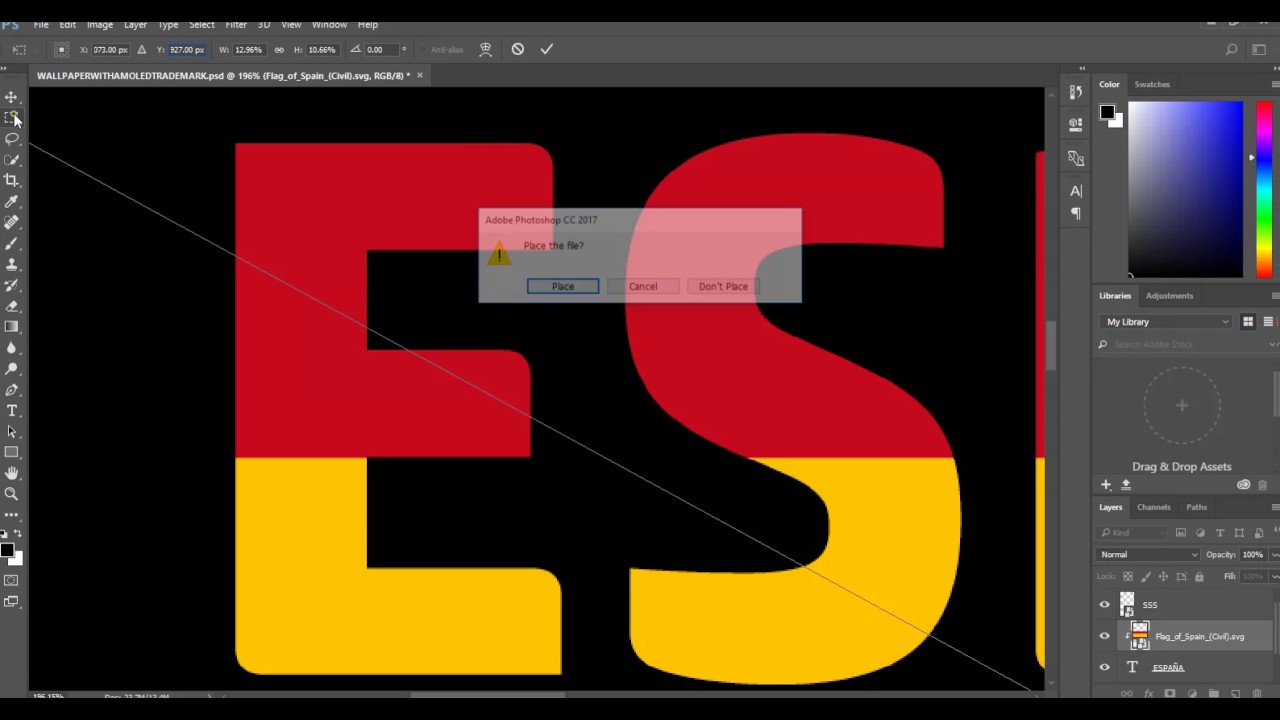1280x720 pixels.
Task: Switch to the Swatches tab
Action: click(1152, 84)
